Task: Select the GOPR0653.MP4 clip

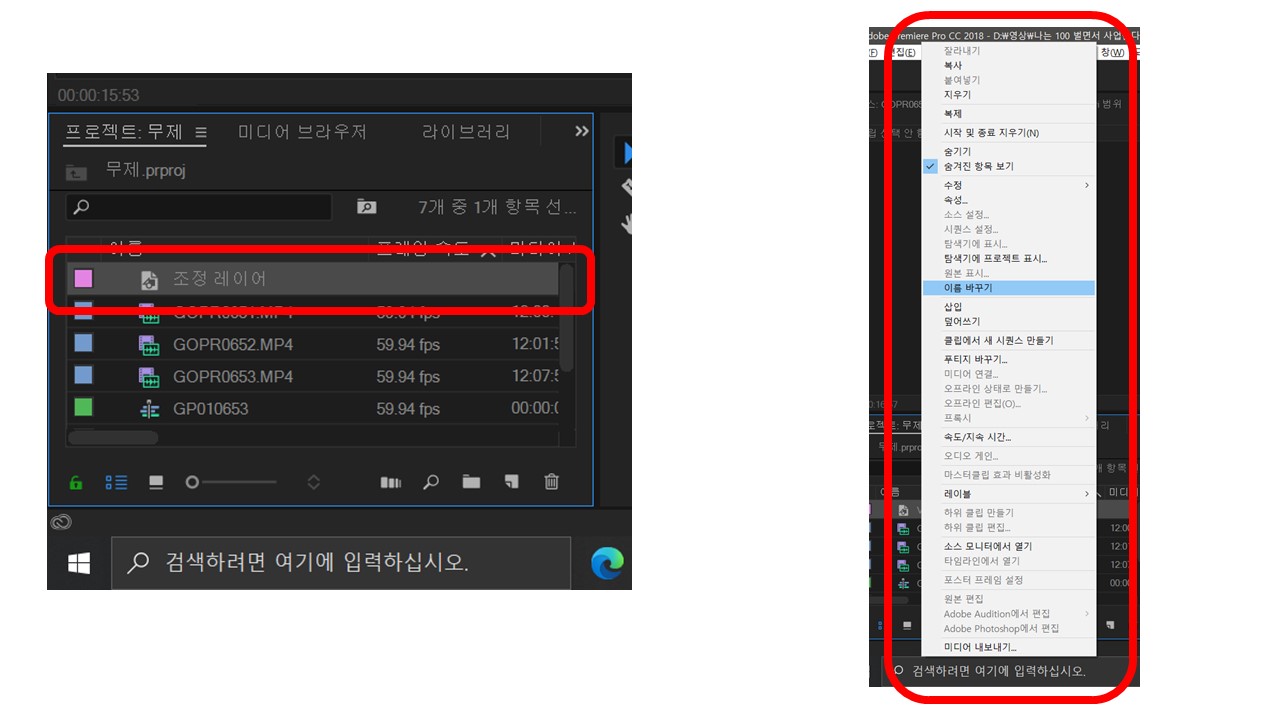Action: click(233, 377)
